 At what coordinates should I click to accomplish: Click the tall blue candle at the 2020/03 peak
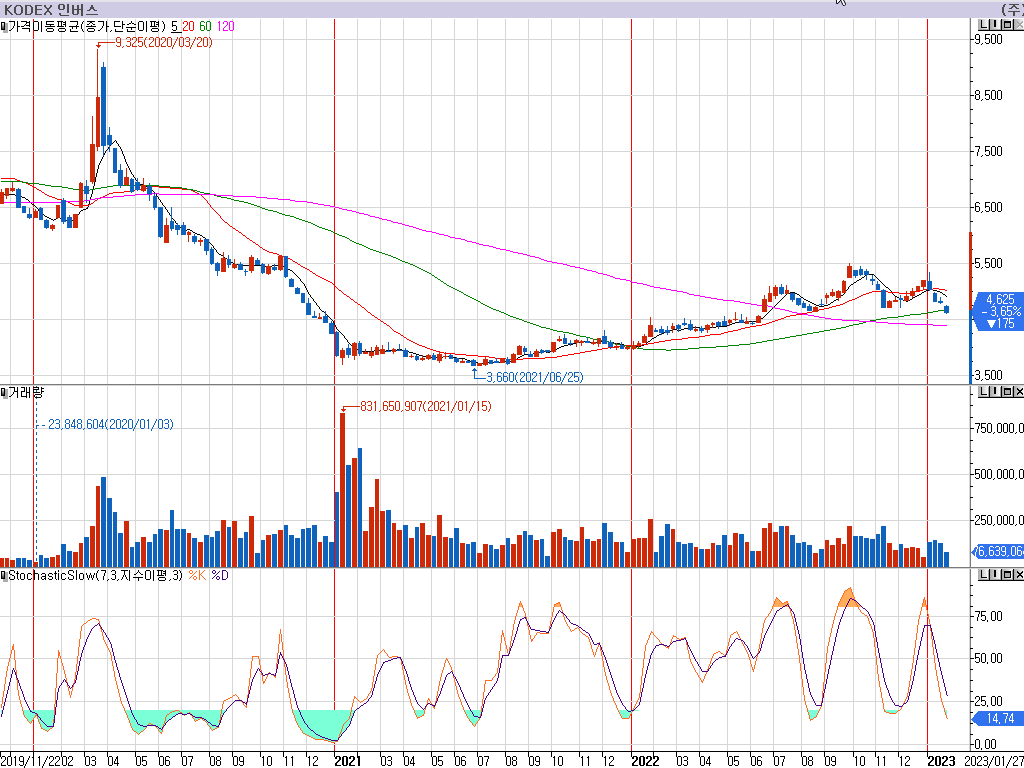pos(103,106)
